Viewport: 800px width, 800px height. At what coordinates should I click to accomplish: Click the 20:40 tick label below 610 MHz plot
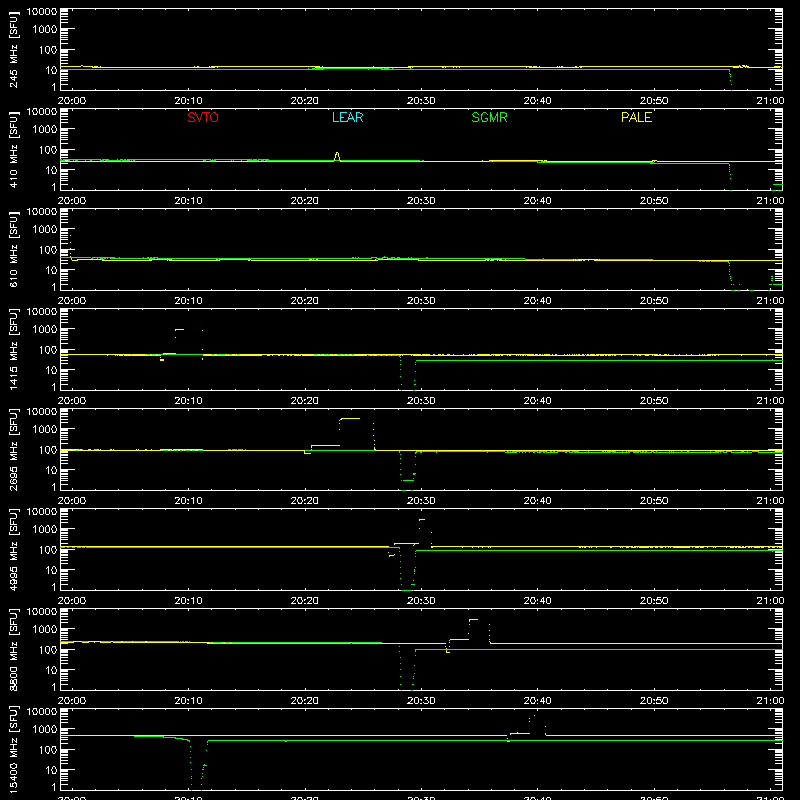pyautogui.click(x=537, y=301)
